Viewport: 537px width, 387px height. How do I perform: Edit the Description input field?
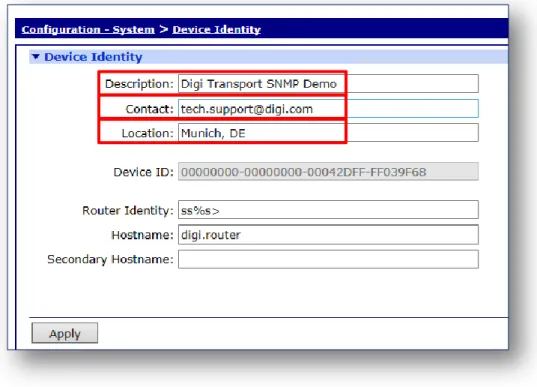328,84
